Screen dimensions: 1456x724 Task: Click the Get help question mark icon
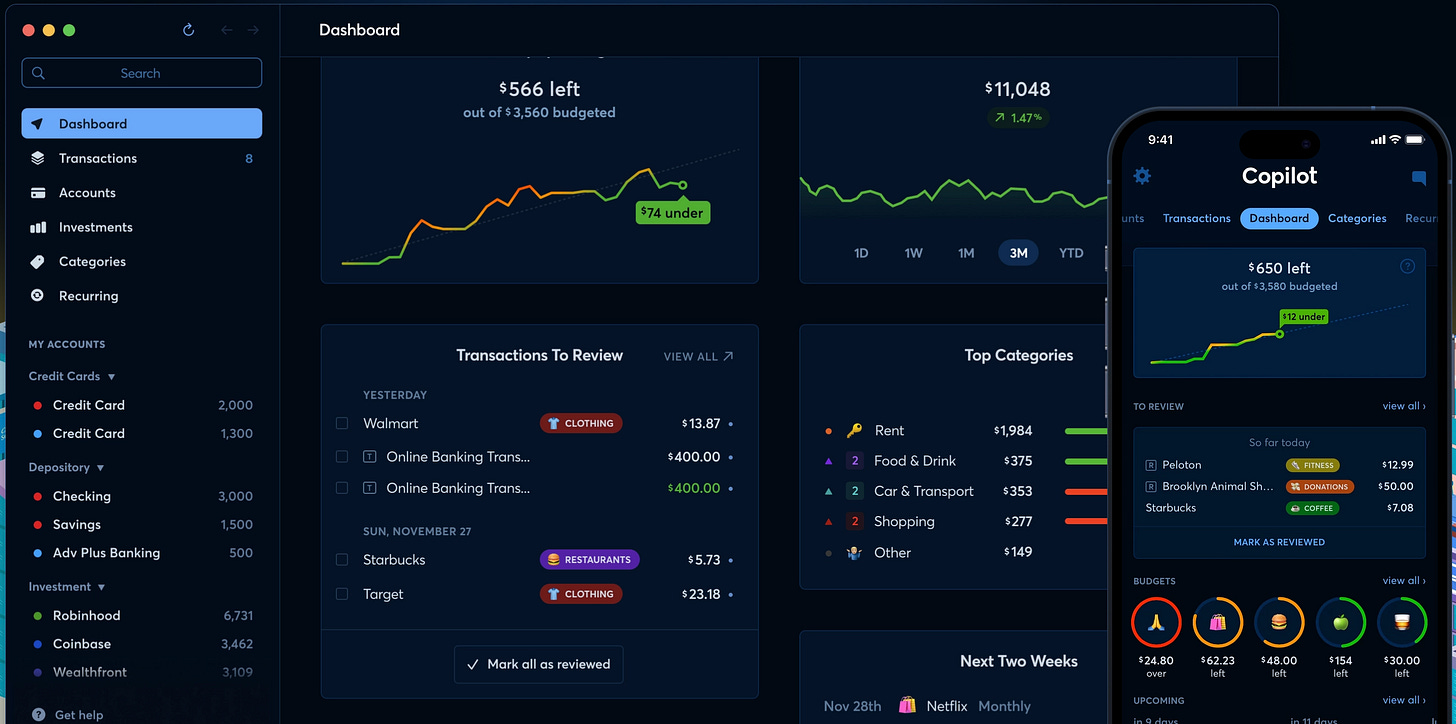[38, 715]
